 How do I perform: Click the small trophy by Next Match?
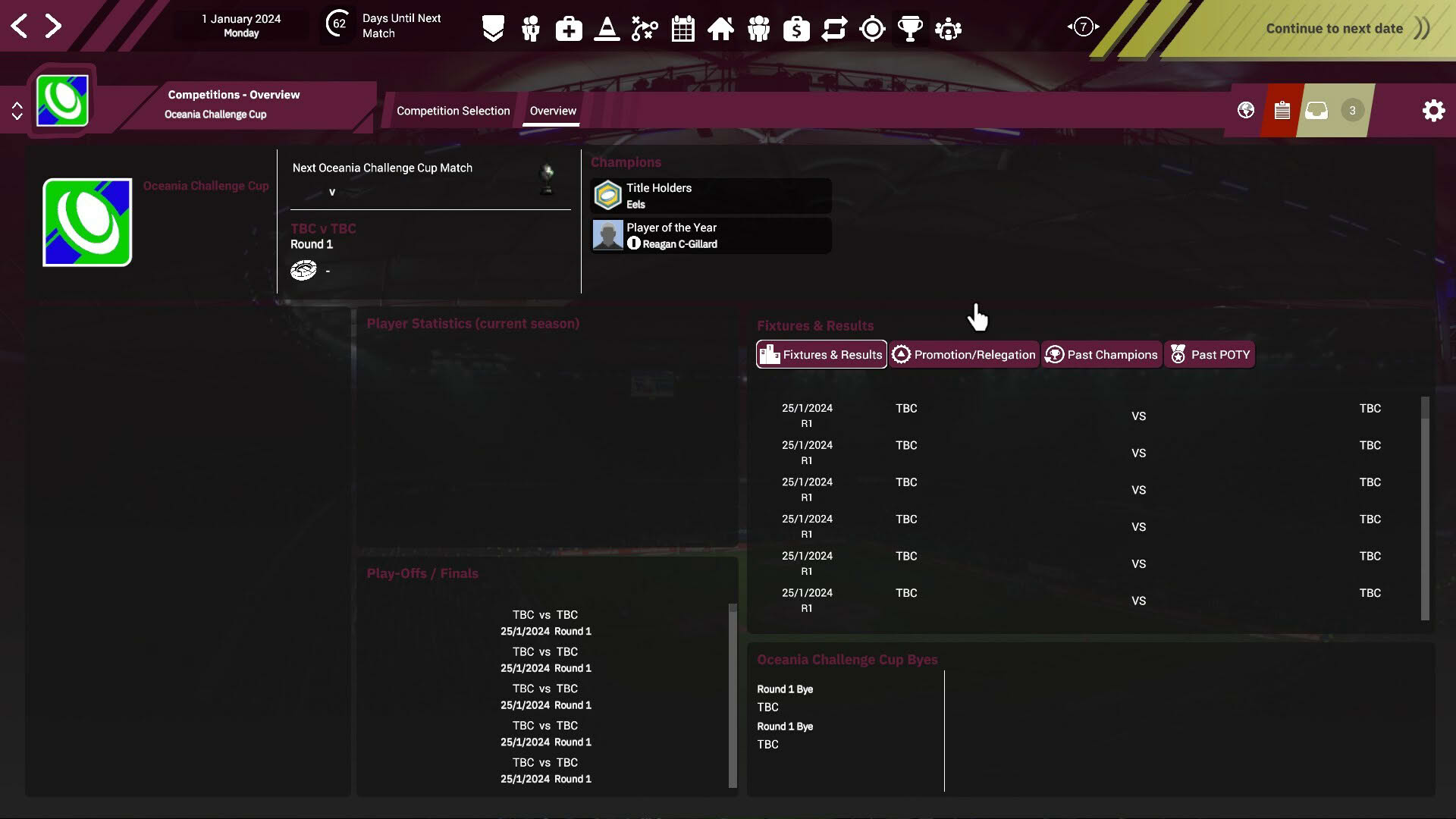[547, 179]
